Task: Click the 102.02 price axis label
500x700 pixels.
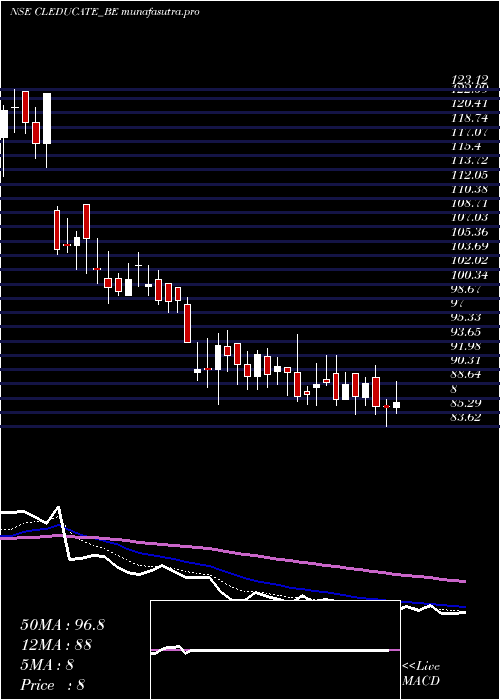Action: [x=469, y=261]
